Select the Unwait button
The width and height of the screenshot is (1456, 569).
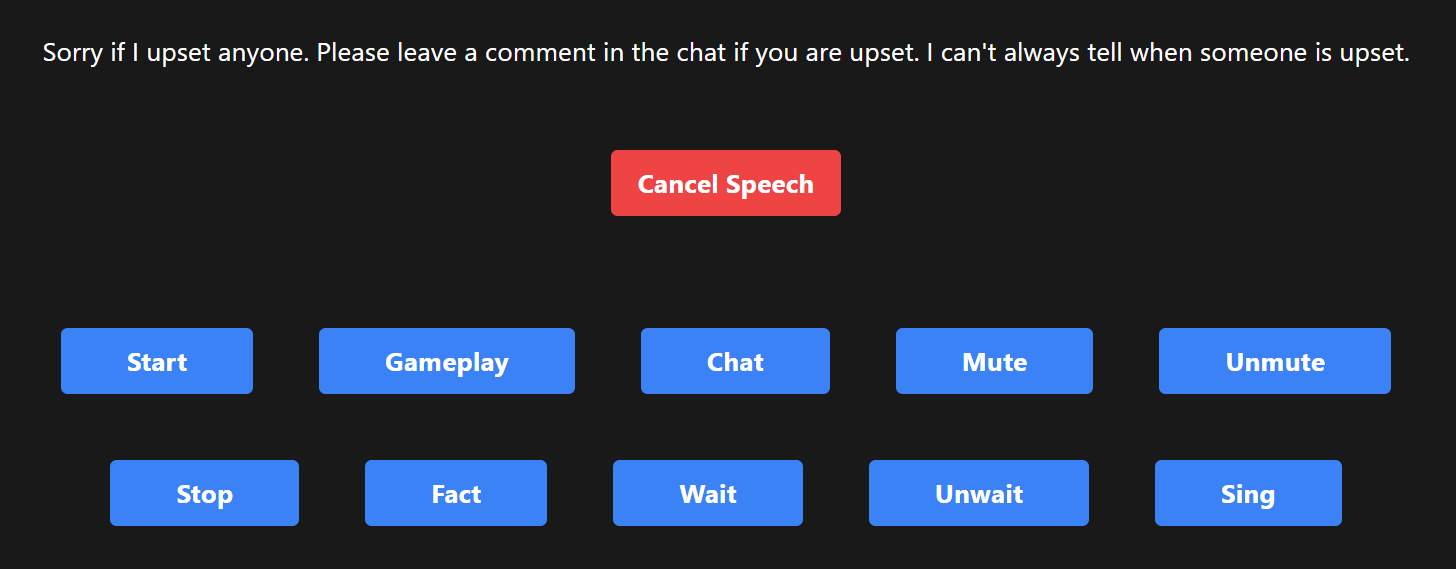pyautogui.click(x=978, y=493)
